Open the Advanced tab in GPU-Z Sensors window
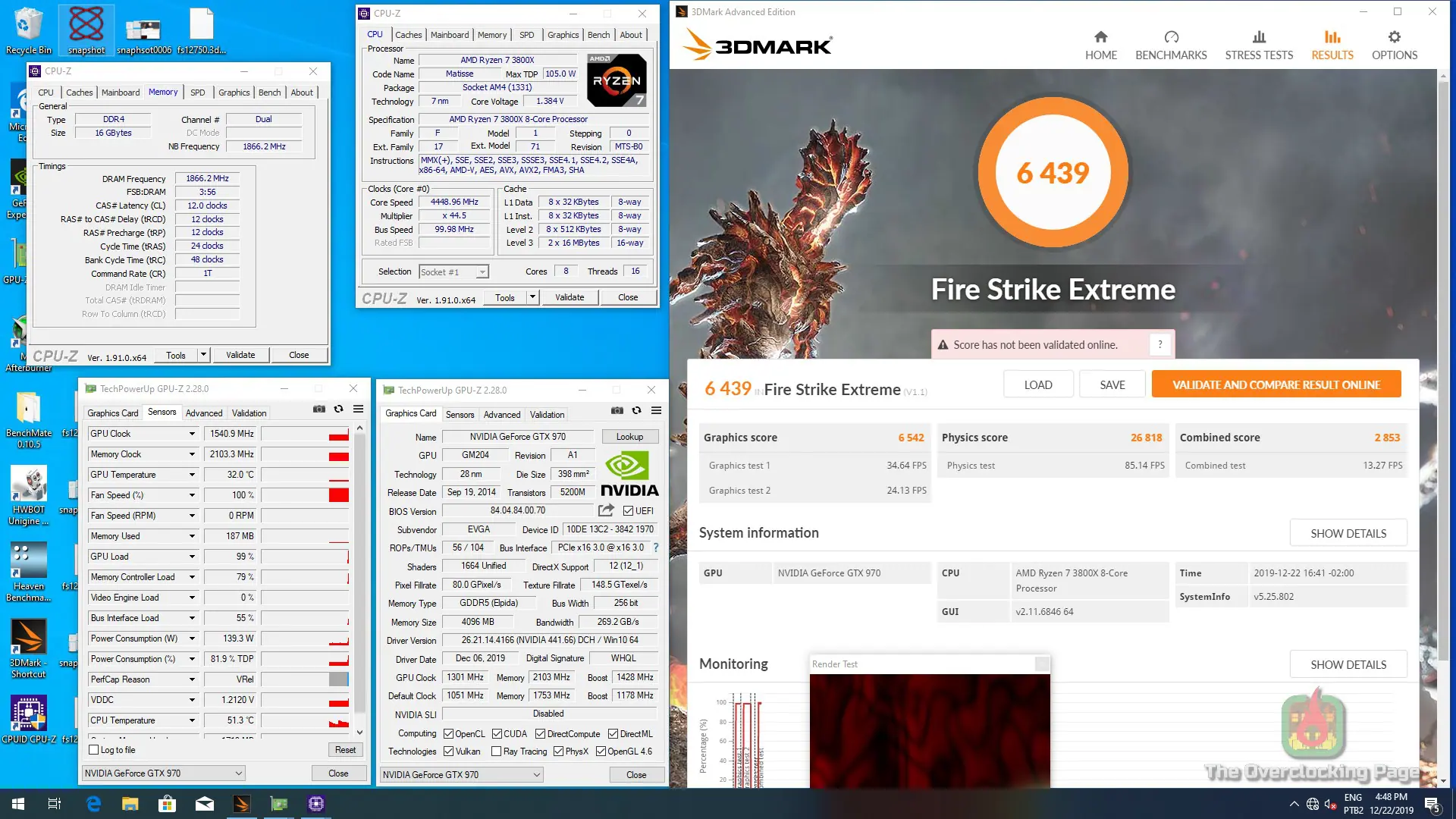This screenshot has height=819, width=1456. click(x=204, y=413)
